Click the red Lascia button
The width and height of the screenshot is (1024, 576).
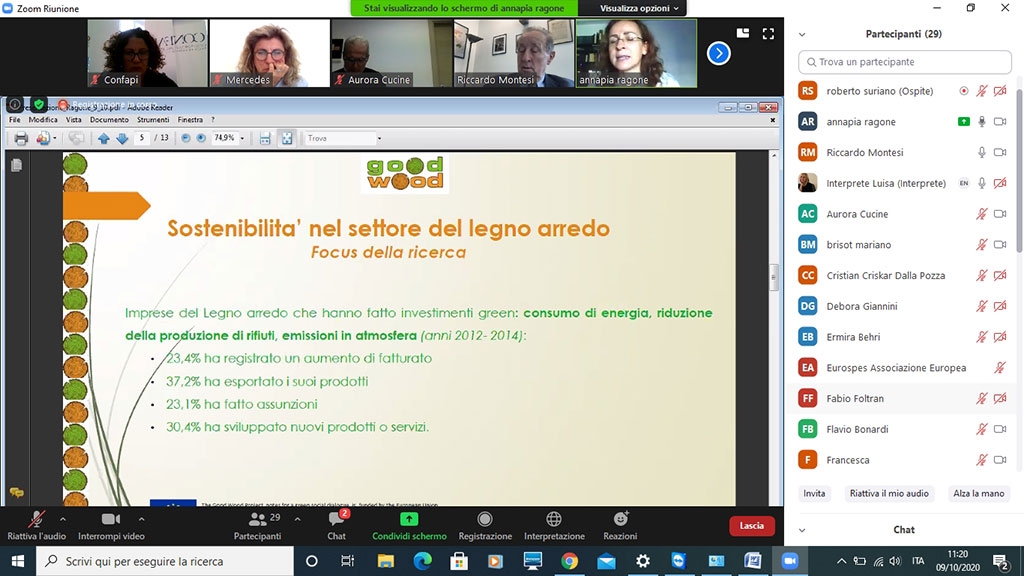(x=752, y=526)
